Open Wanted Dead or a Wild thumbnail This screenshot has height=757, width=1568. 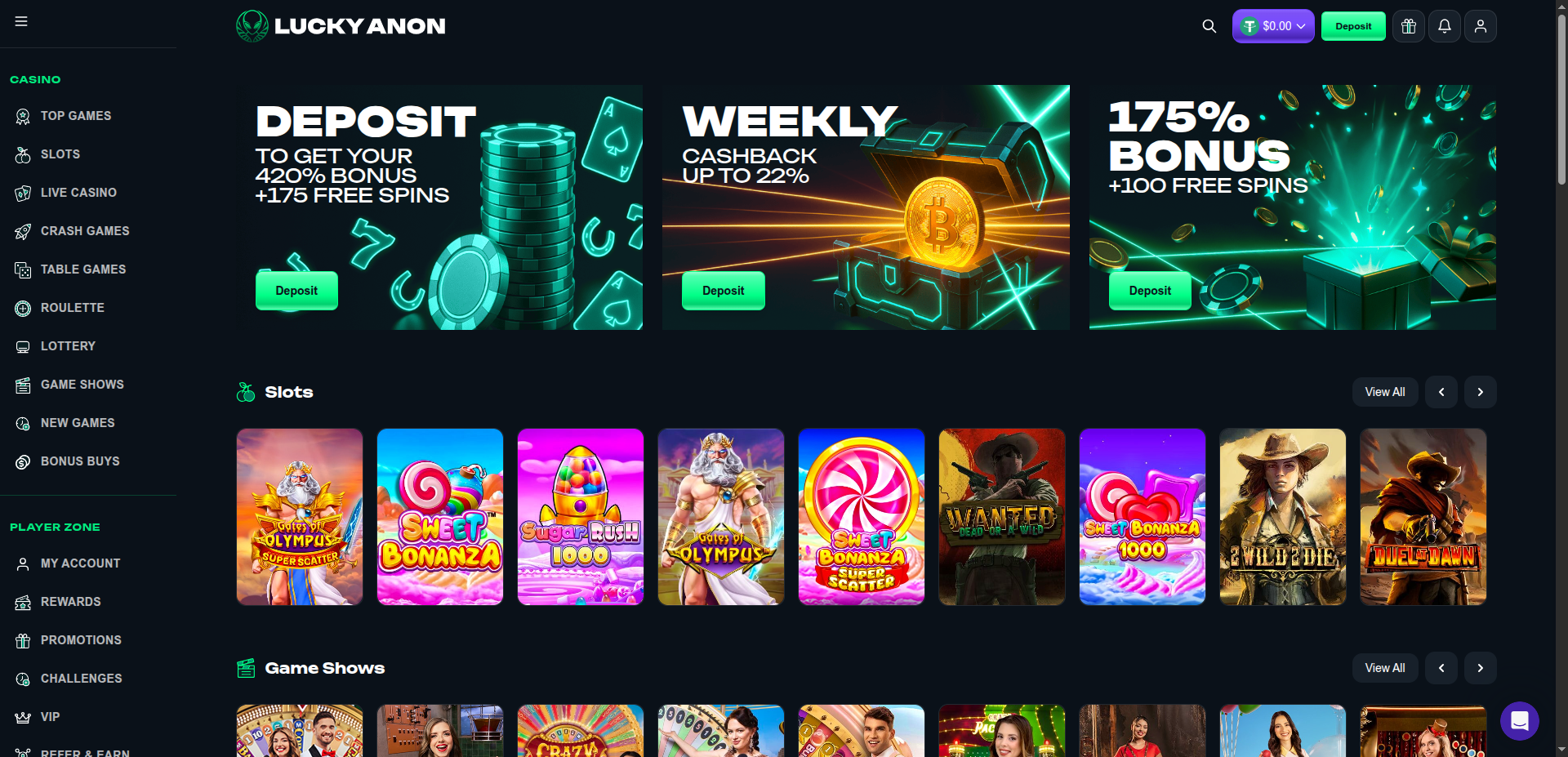pyautogui.click(x=1002, y=517)
